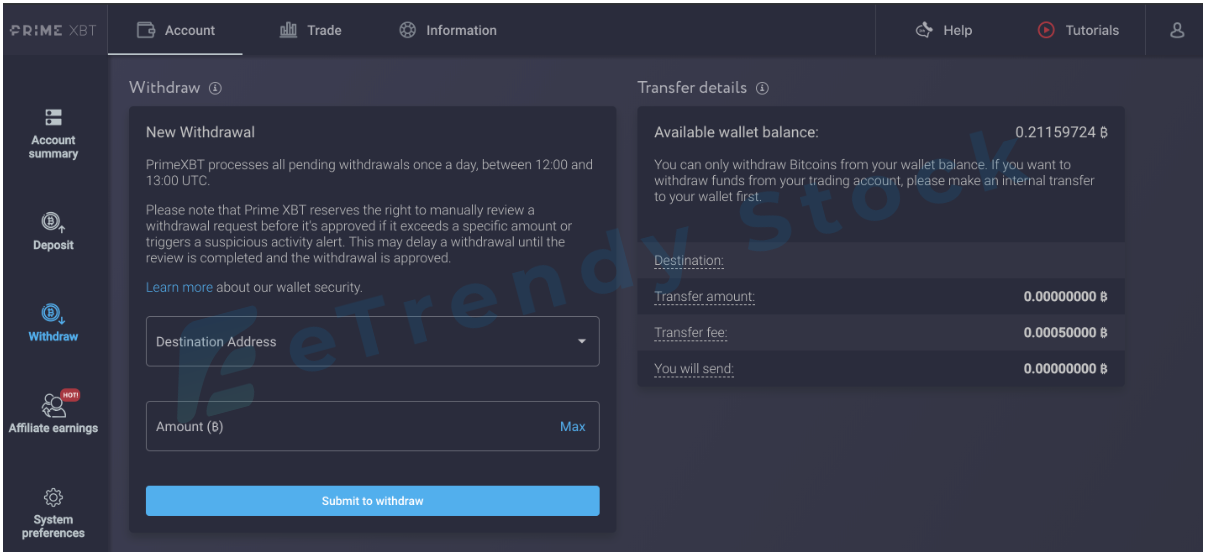
Task: Open the Deposit page in sidebar
Action: (x=53, y=231)
